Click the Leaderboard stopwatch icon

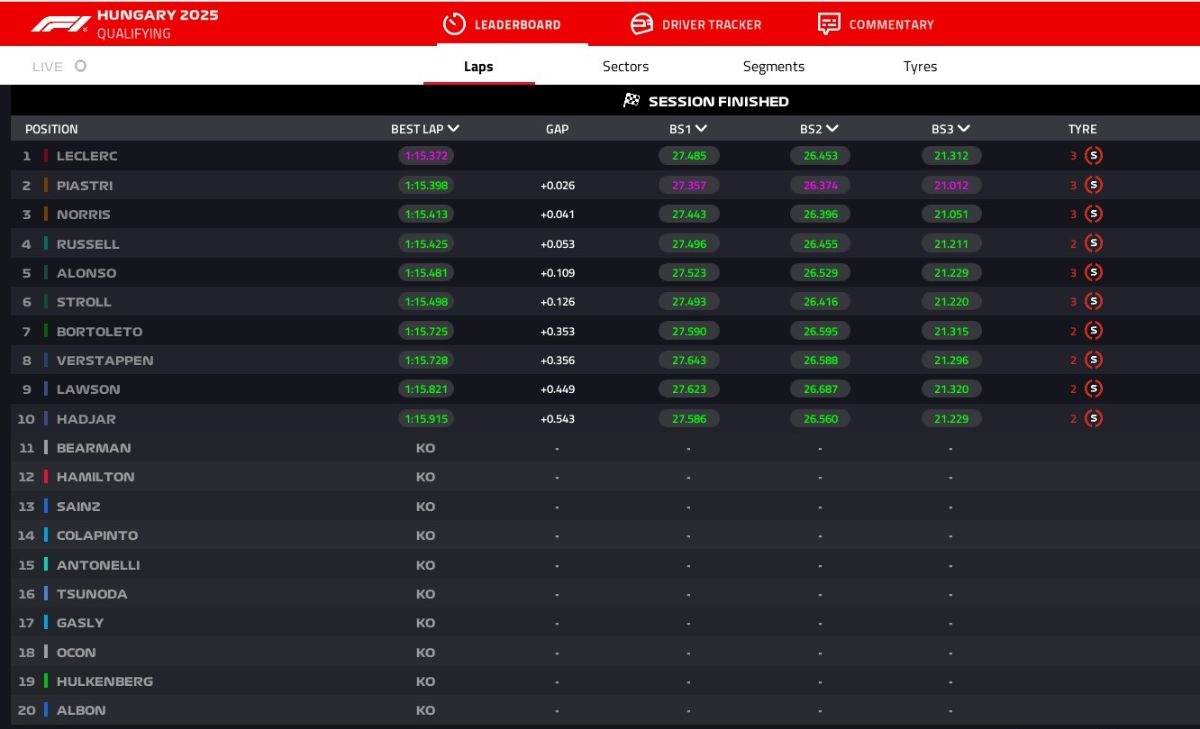coord(454,24)
